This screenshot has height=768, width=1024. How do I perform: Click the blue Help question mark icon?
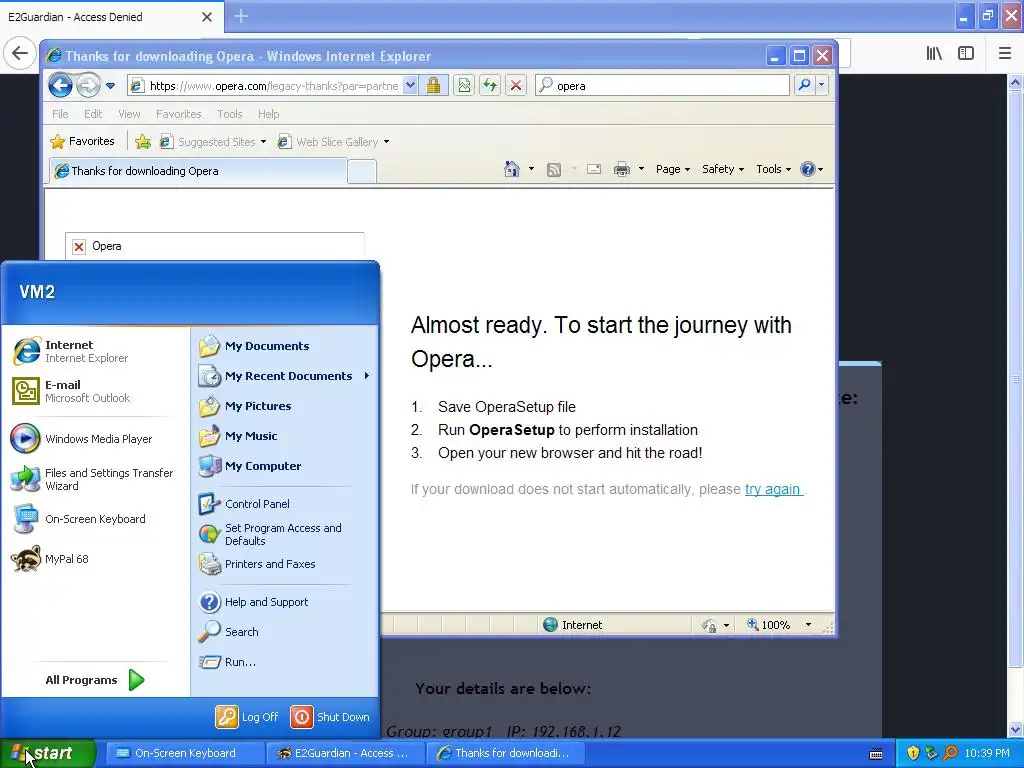pyautogui.click(x=808, y=169)
